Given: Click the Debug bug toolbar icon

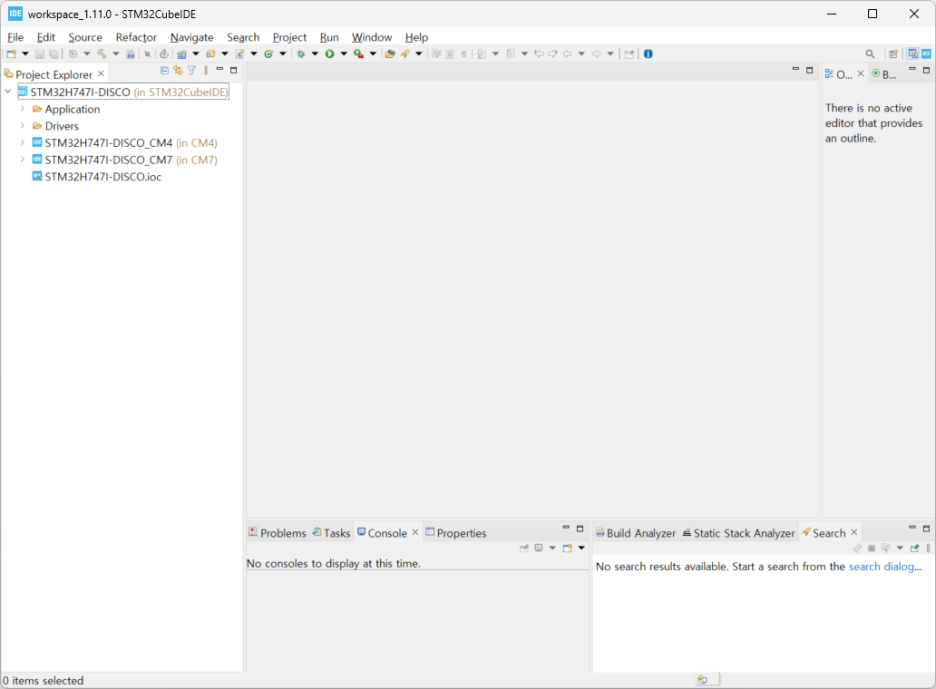Looking at the screenshot, I should [x=301, y=54].
